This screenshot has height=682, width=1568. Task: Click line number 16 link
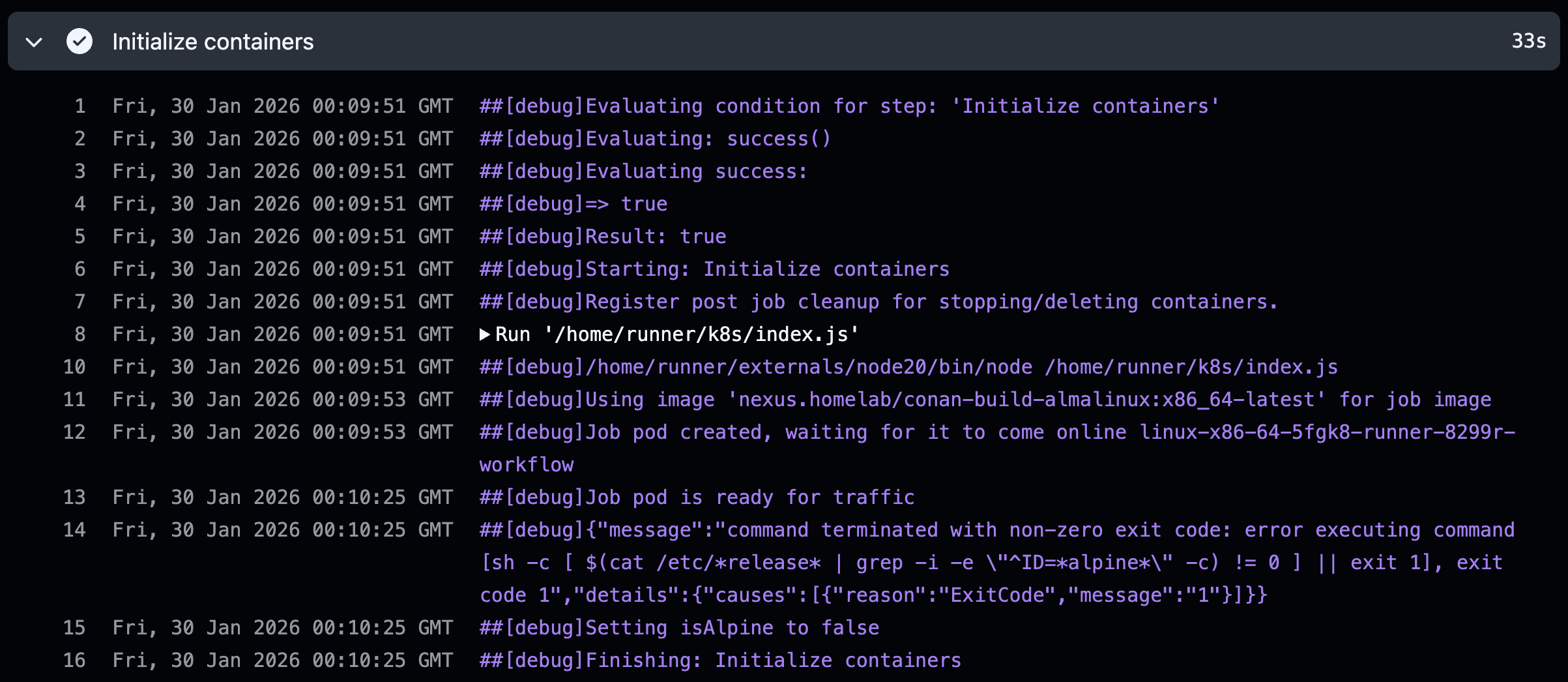click(74, 660)
